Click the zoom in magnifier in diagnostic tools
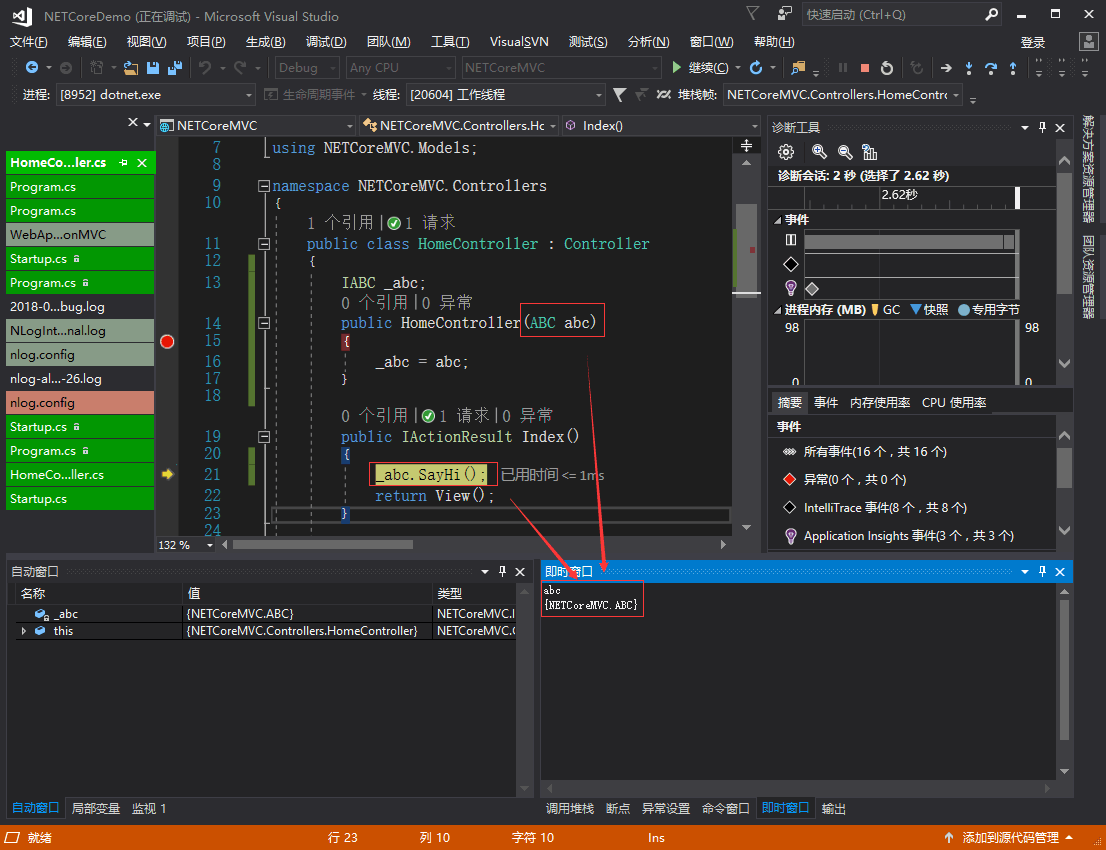 coord(819,152)
